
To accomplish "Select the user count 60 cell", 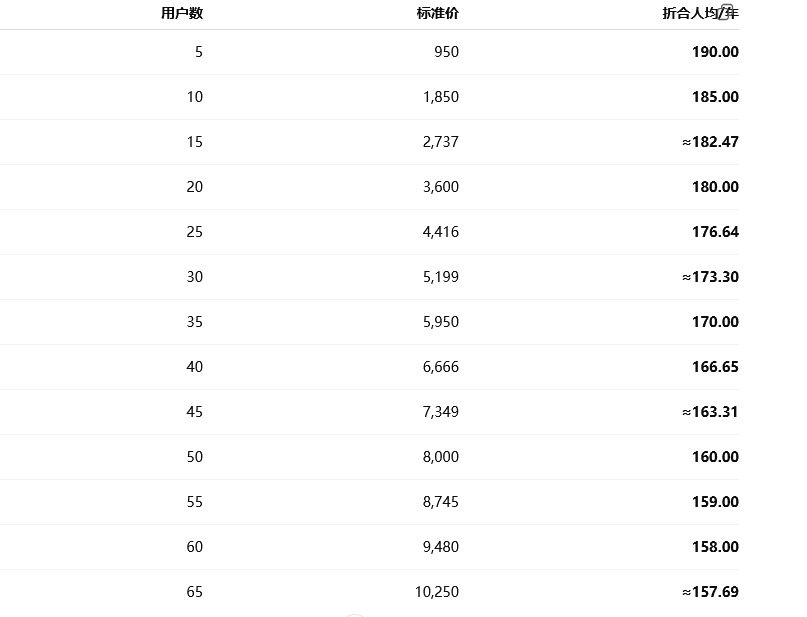I will coord(195,547).
